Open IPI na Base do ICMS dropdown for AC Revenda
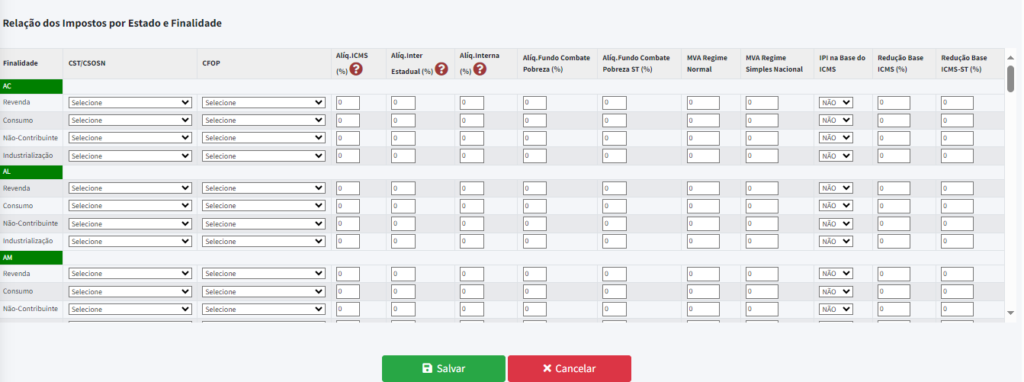The height and width of the screenshot is (382, 1024). point(836,103)
